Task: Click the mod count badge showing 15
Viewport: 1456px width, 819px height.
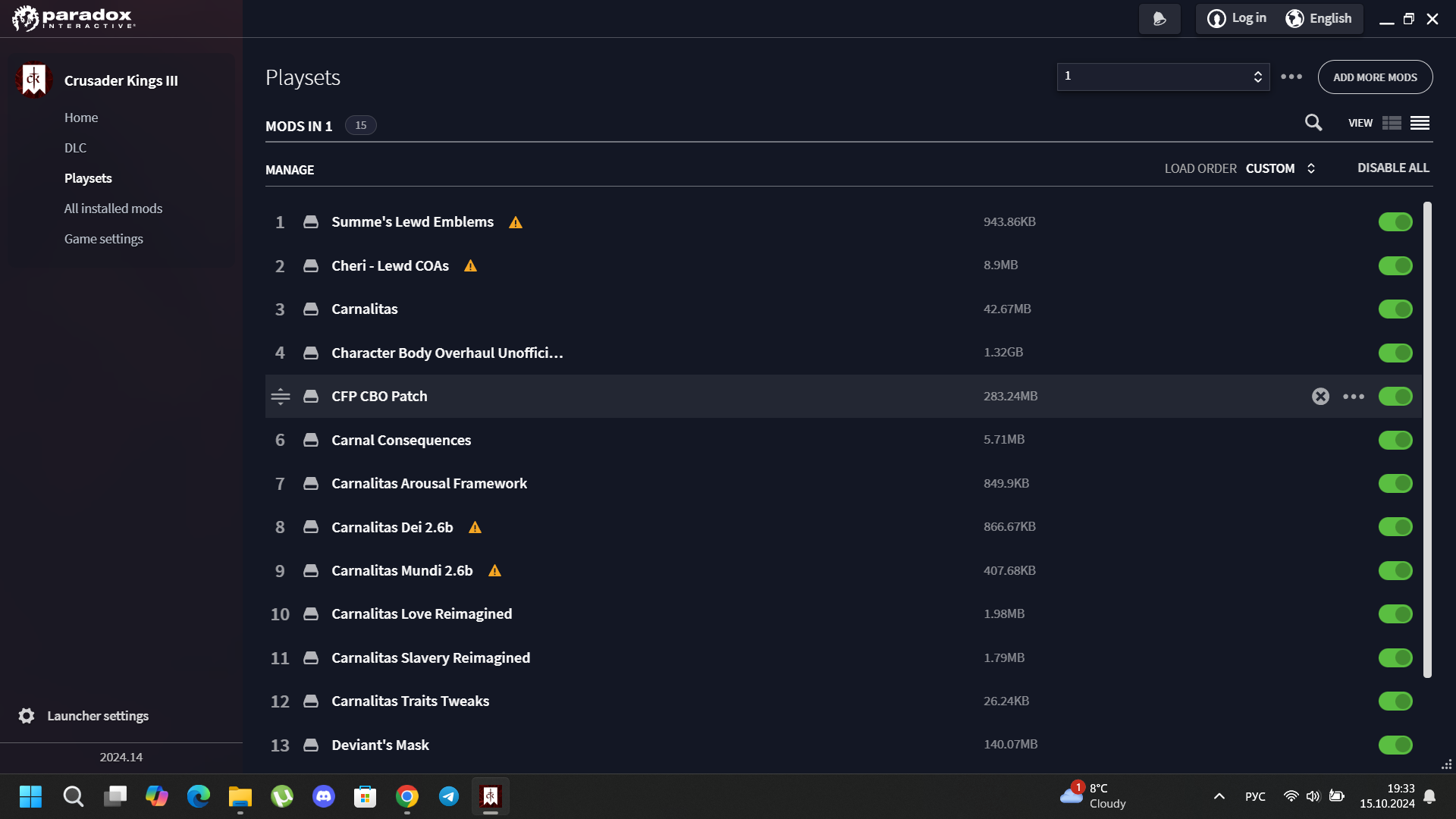Action: pyautogui.click(x=361, y=125)
